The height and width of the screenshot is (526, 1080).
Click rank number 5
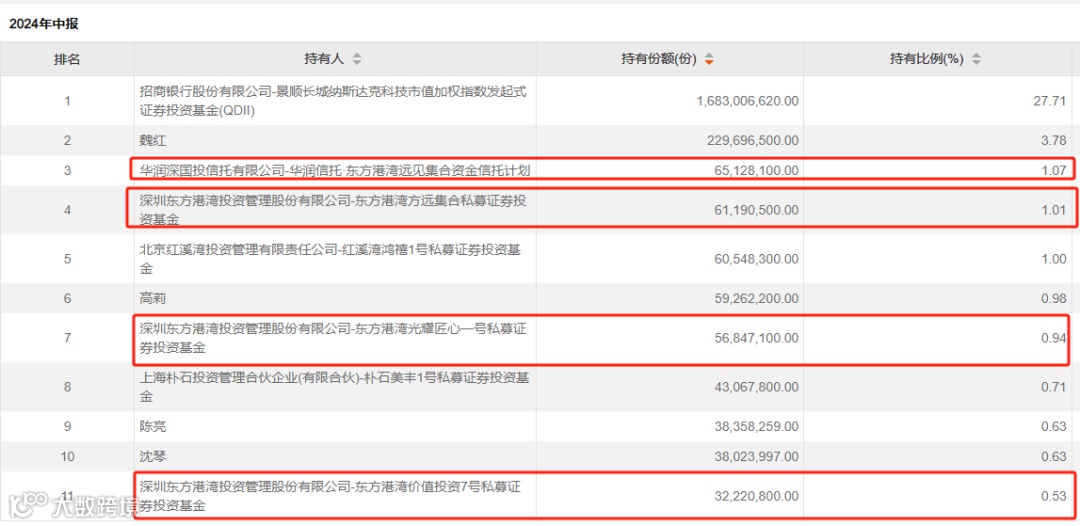(x=68, y=259)
